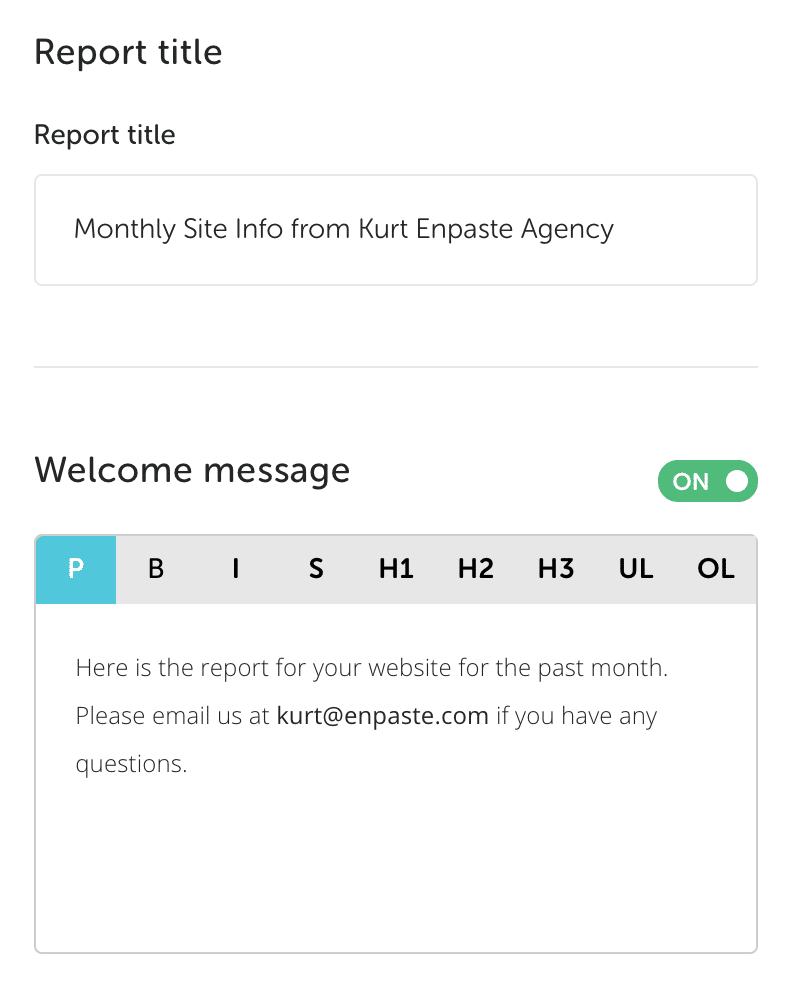The width and height of the screenshot is (798, 992).
Task: Click the "Welcome message" section heading
Action: point(192,469)
